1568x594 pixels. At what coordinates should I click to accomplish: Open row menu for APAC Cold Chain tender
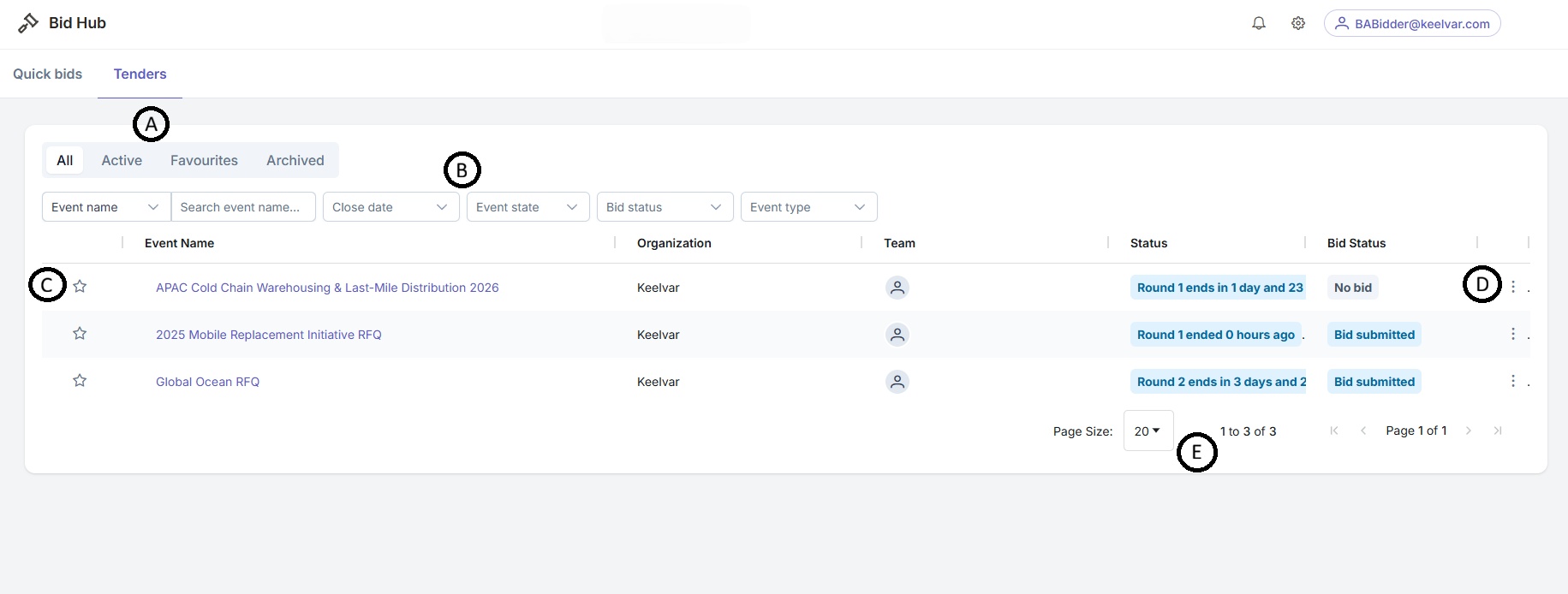[x=1513, y=288]
